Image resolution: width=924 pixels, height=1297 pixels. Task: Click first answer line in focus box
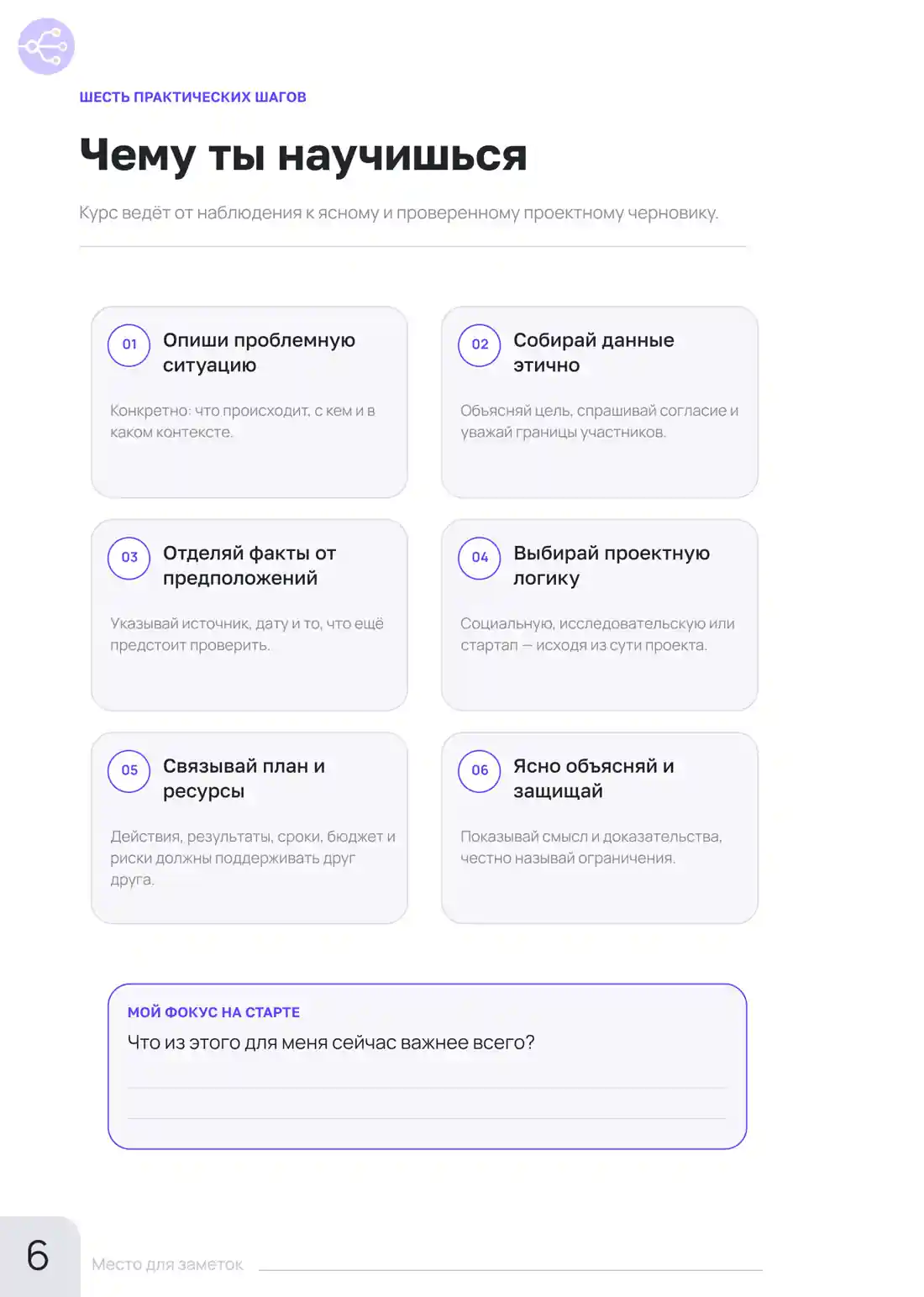pos(427,1088)
